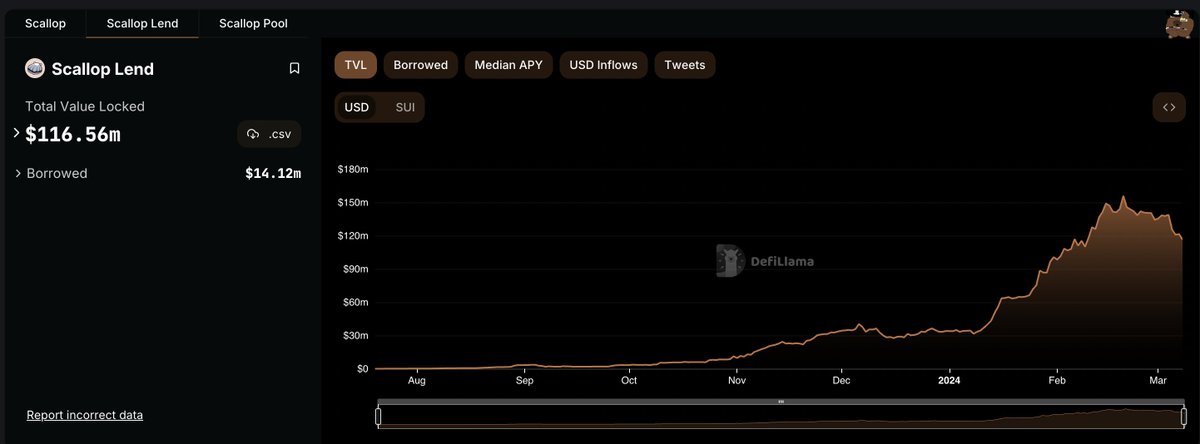Download the data as .csv
The height and width of the screenshot is (444, 1200).
(269, 134)
